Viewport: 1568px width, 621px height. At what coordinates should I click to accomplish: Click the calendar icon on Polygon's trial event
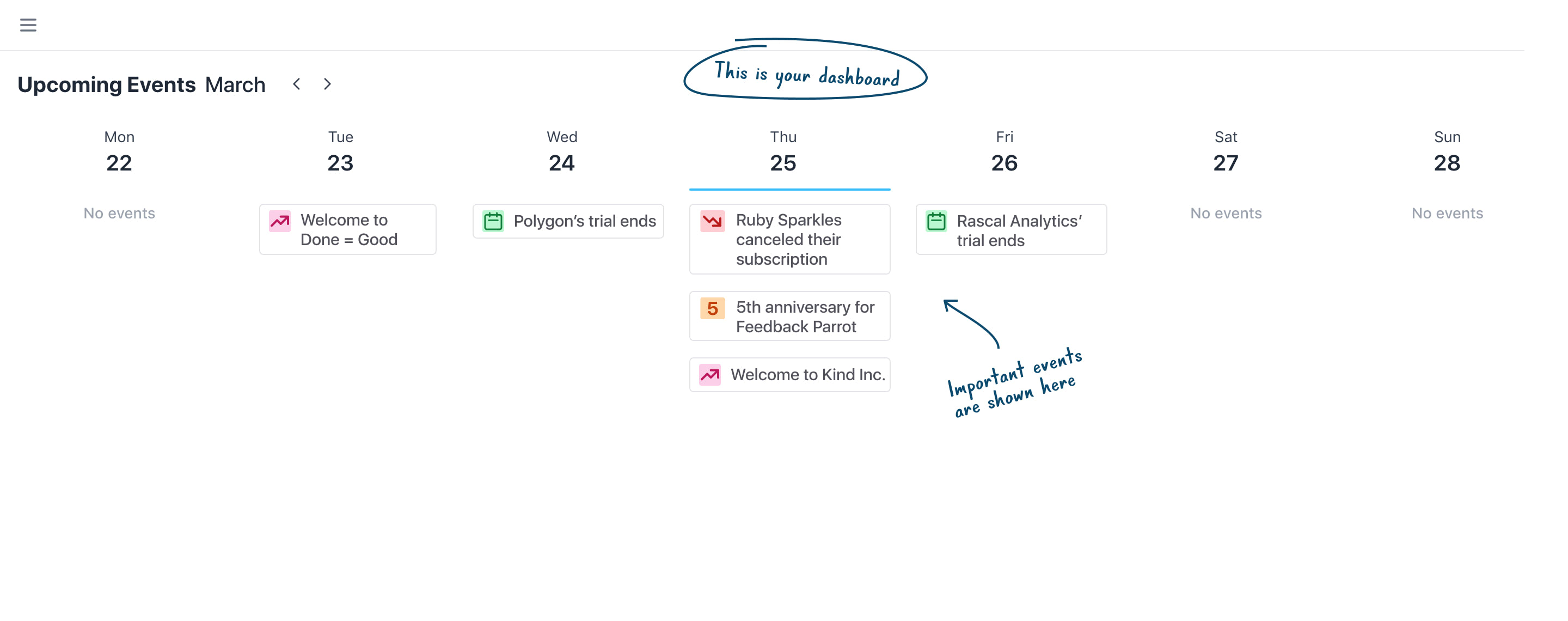(x=493, y=221)
